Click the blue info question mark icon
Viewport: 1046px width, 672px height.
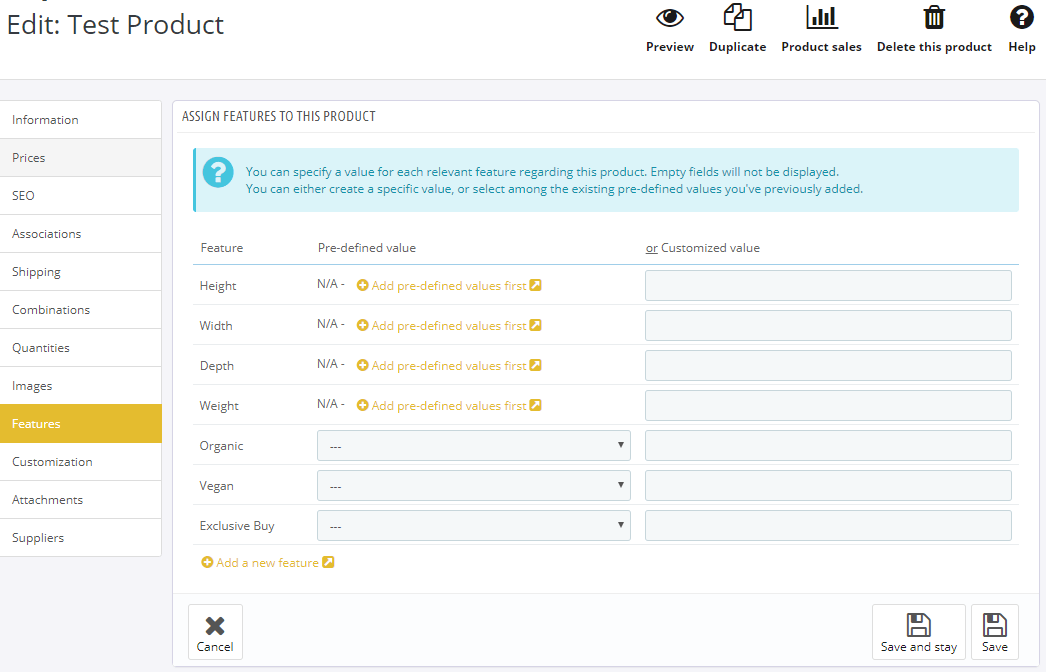218,172
